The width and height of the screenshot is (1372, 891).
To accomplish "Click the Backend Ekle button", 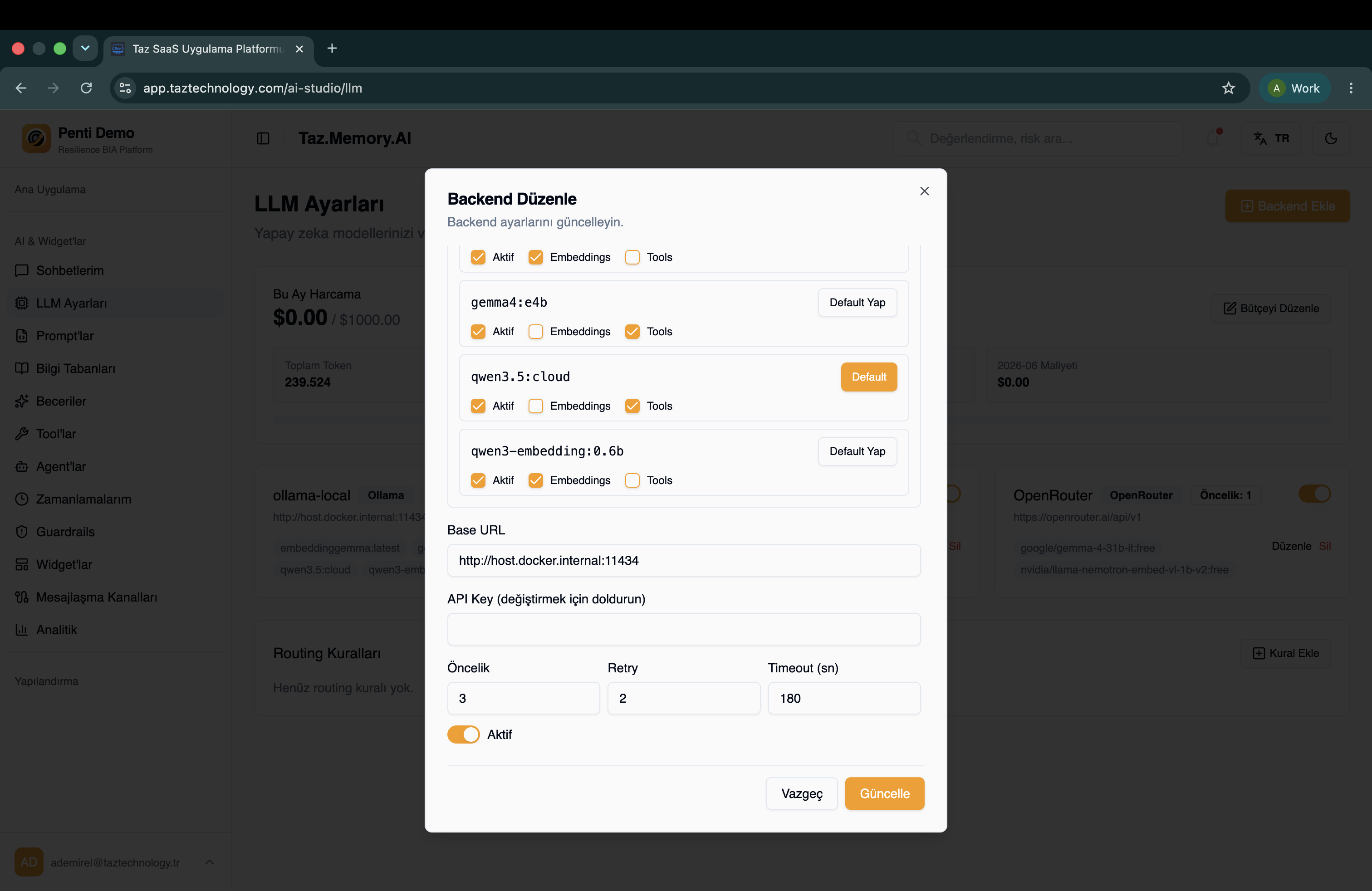I will point(1287,206).
